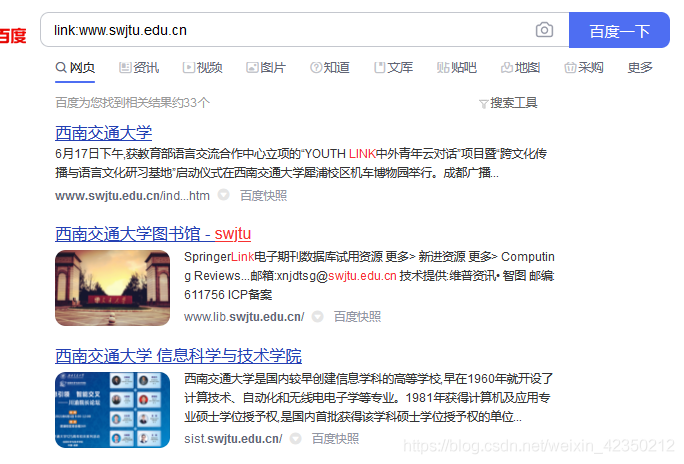Click the blue forum poster thumbnail

point(113,410)
